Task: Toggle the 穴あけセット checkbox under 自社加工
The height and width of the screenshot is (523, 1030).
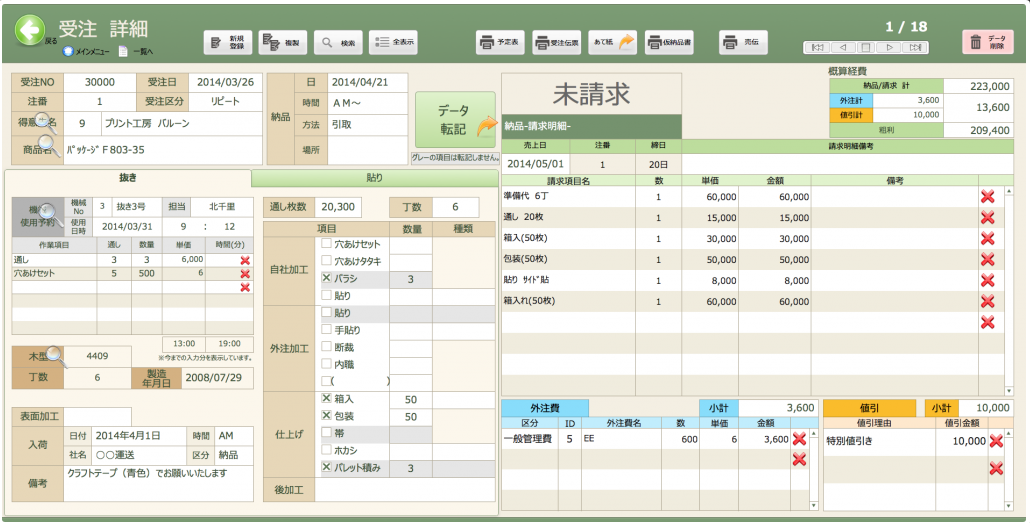Action: (x=326, y=244)
